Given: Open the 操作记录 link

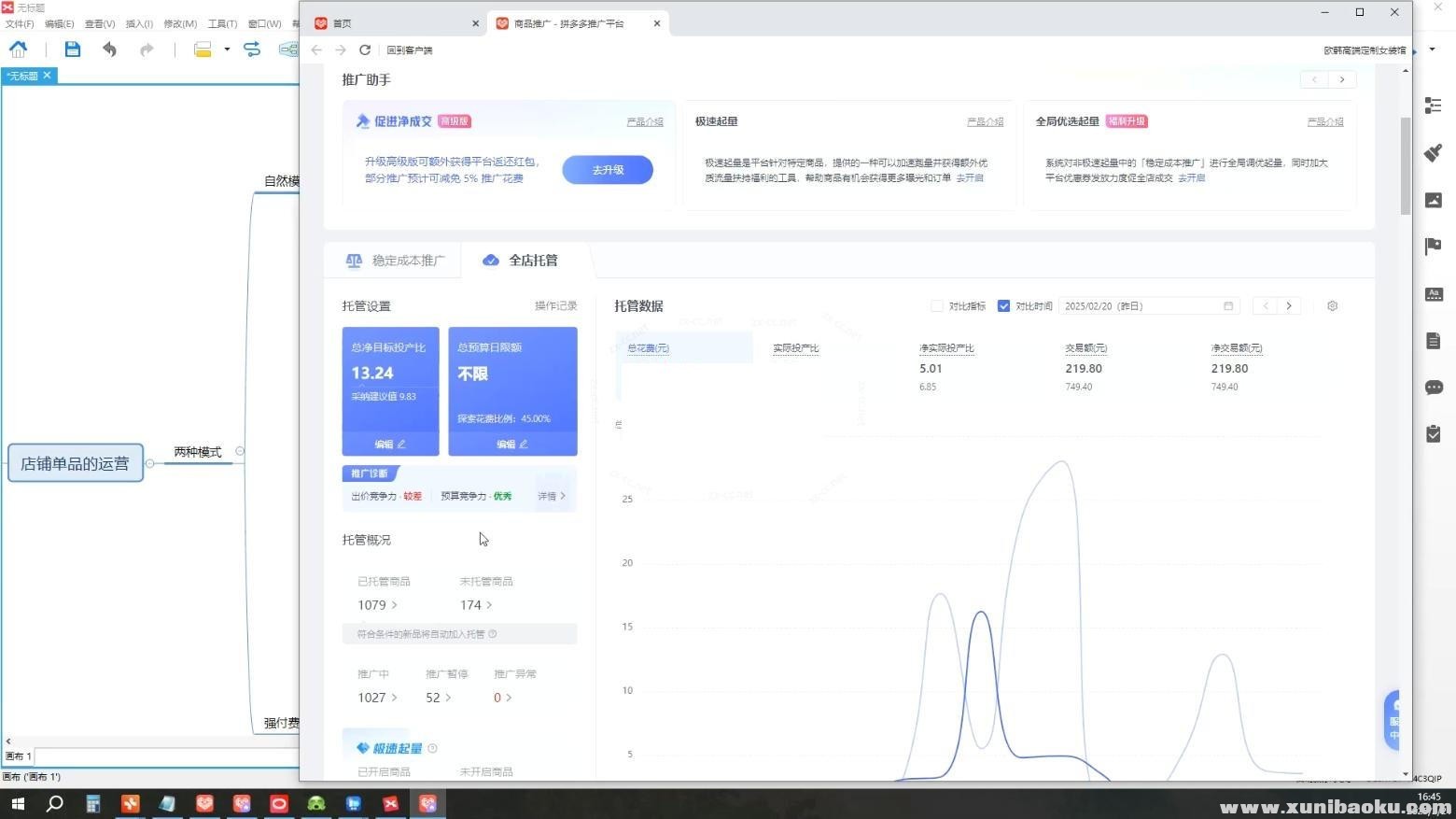Looking at the screenshot, I should coord(555,306).
